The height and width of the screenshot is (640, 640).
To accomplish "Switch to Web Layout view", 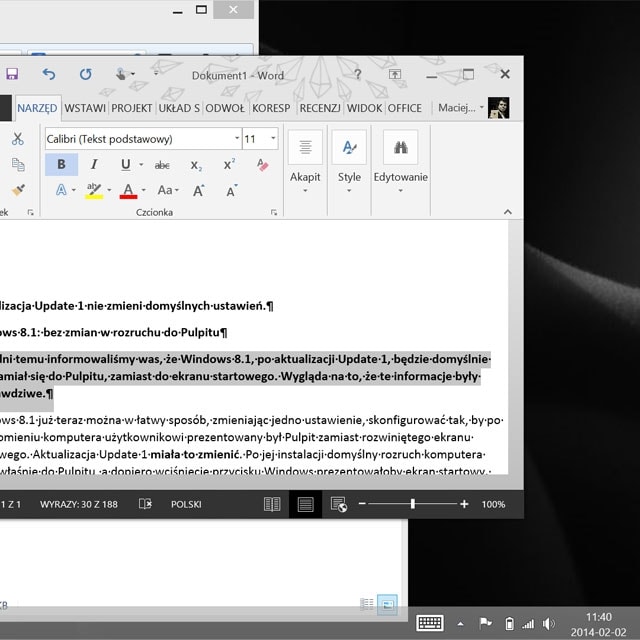I will pyautogui.click(x=339, y=504).
